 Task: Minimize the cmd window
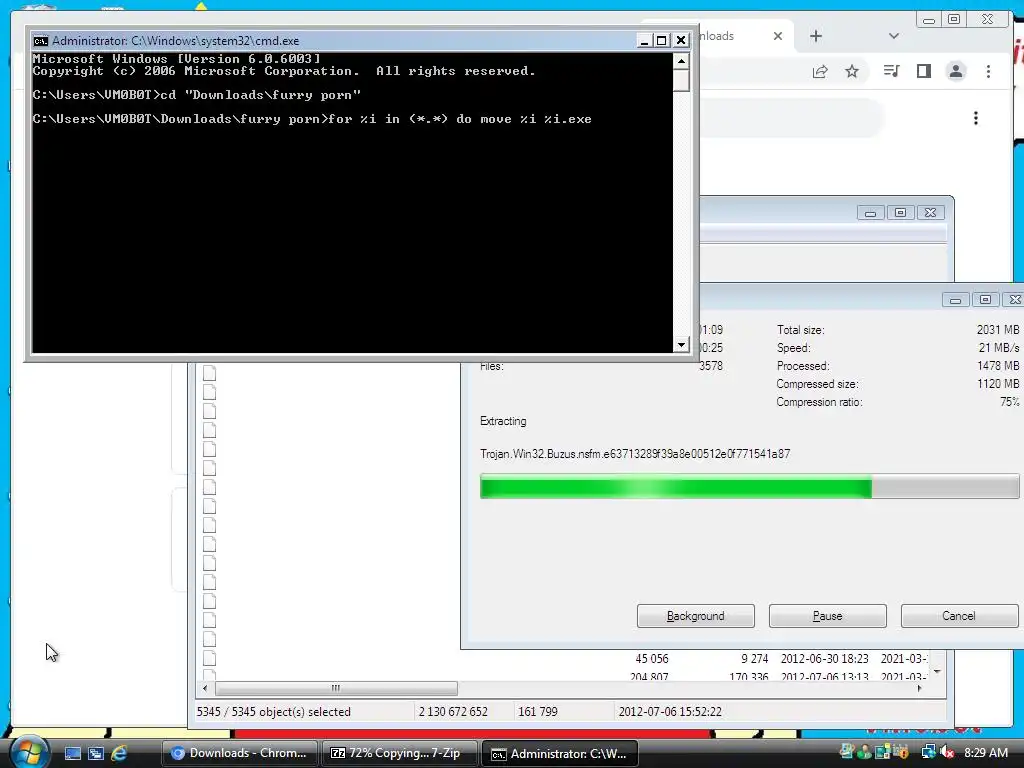click(x=644, y=40)
